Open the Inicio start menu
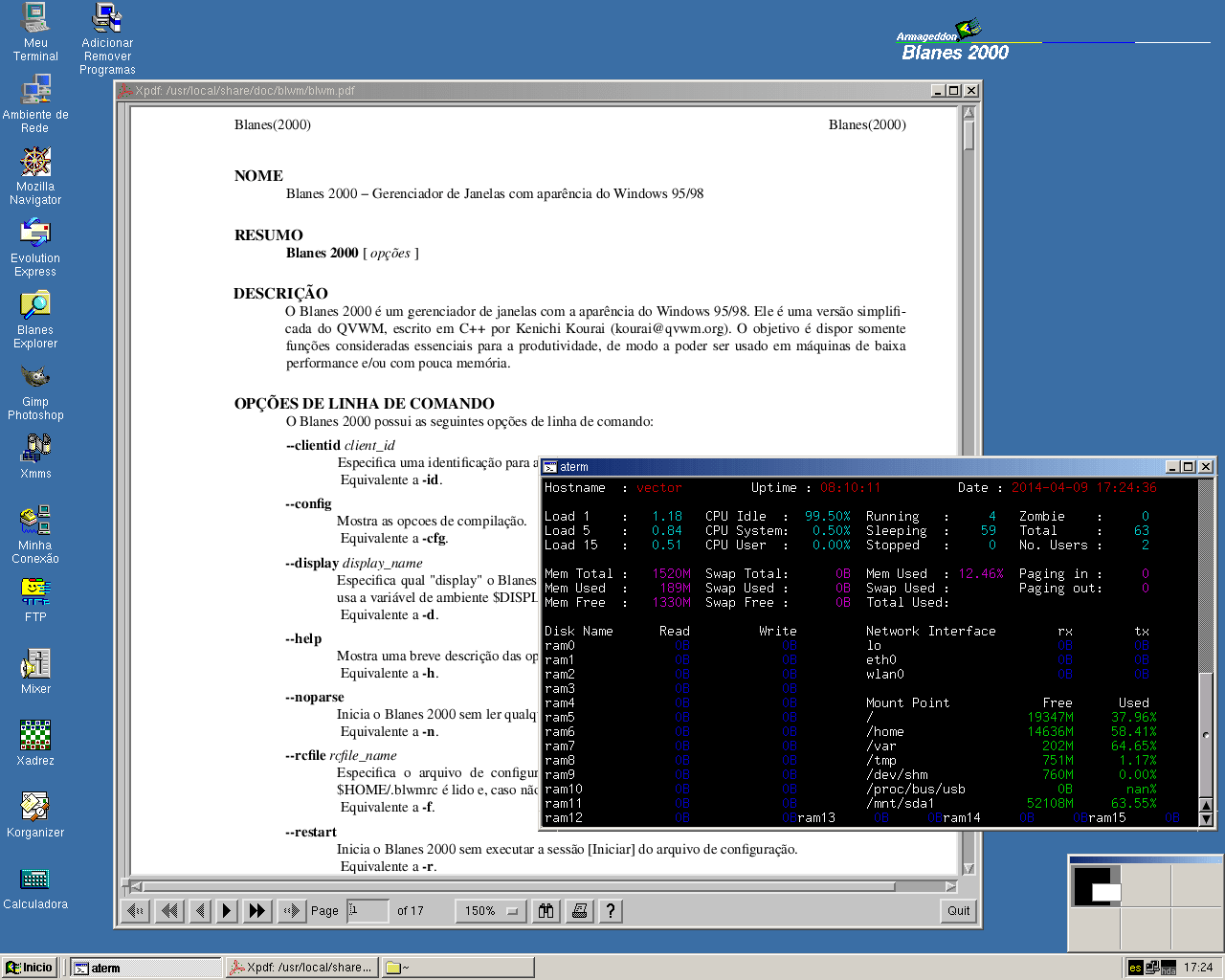 30,968
